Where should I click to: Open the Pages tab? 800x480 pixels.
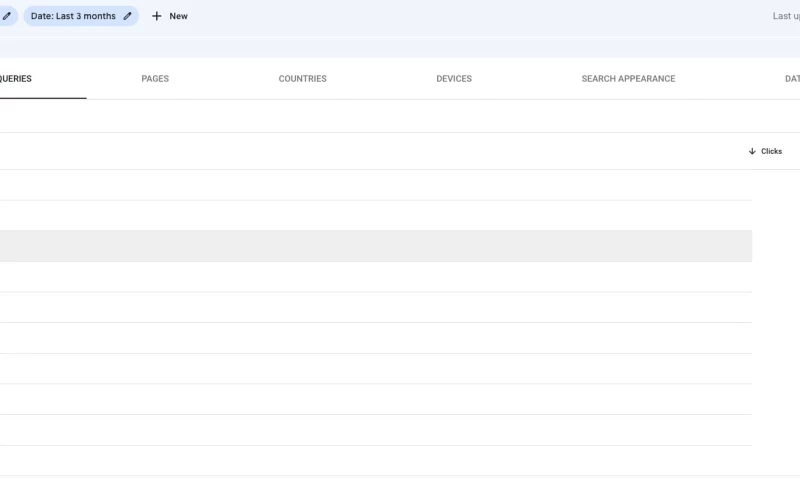[155, 79]
